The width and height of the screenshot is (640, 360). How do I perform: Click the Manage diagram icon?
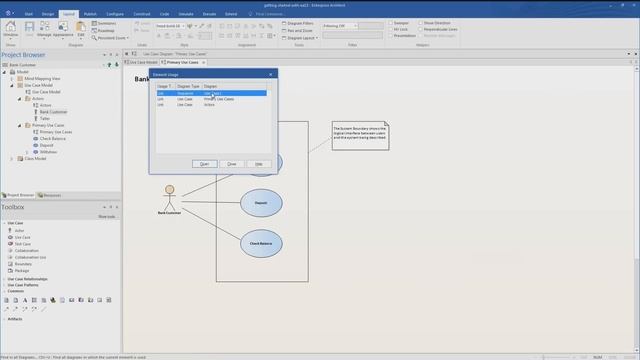[44, 29]
